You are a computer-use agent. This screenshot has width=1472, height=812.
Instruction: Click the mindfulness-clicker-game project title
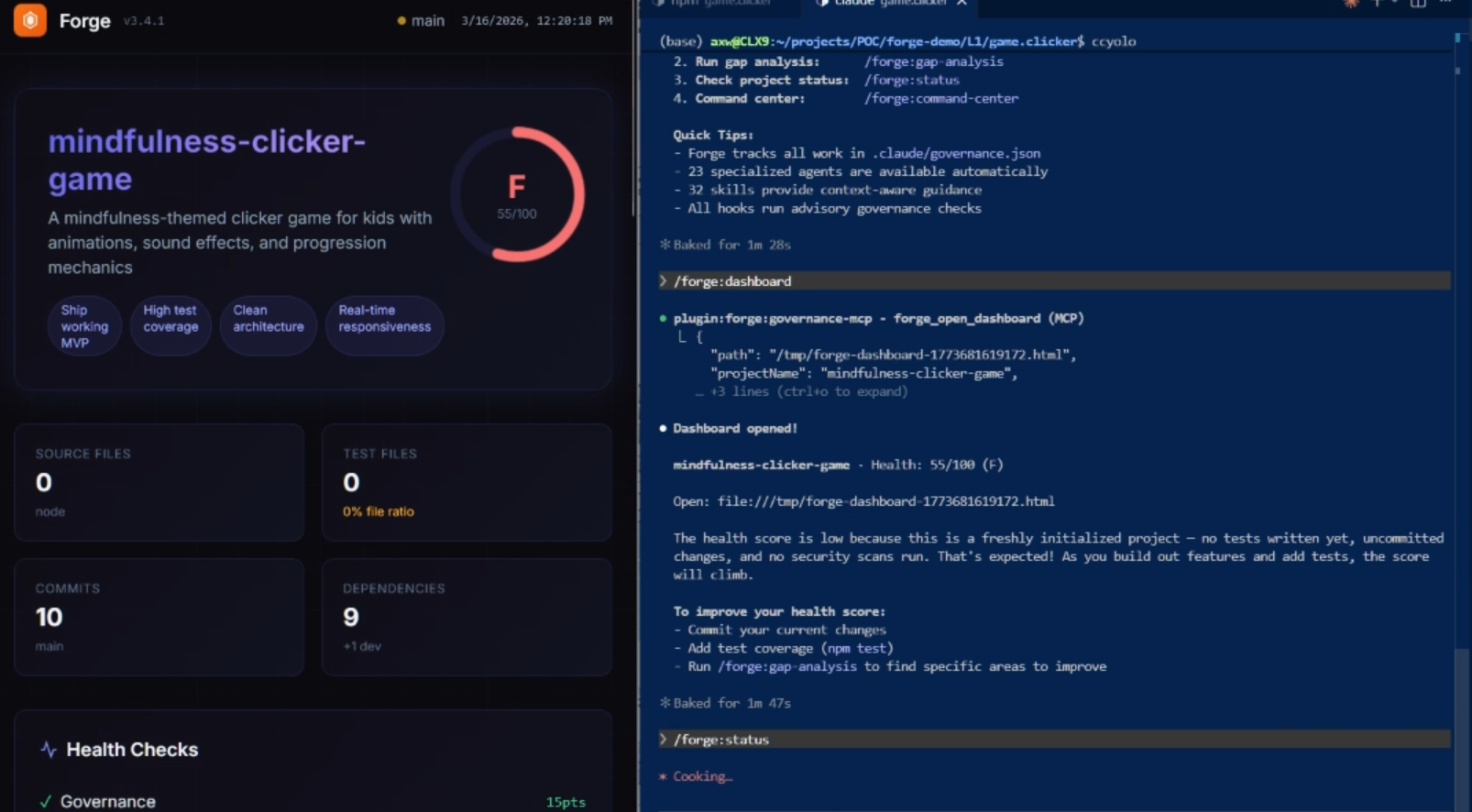[x=206, y=159]
